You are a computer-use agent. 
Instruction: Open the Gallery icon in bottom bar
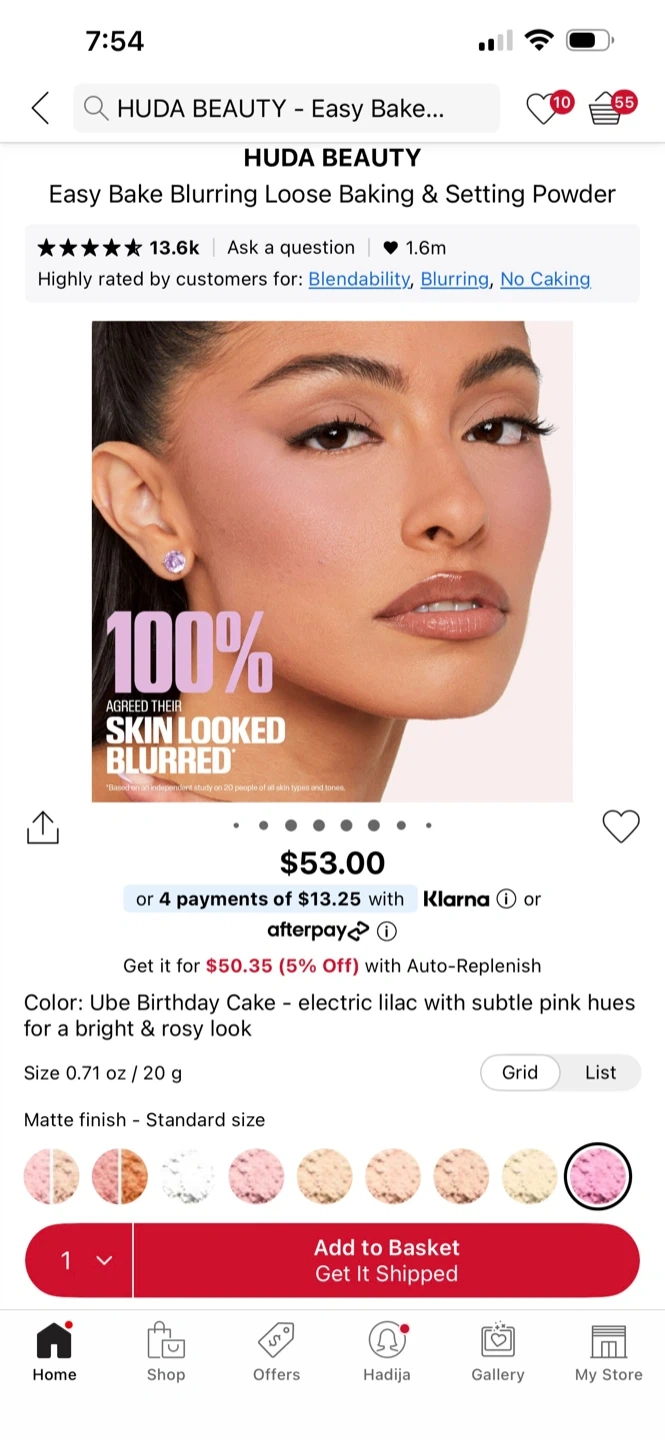pyautogui.click(x=498, y=1341)
